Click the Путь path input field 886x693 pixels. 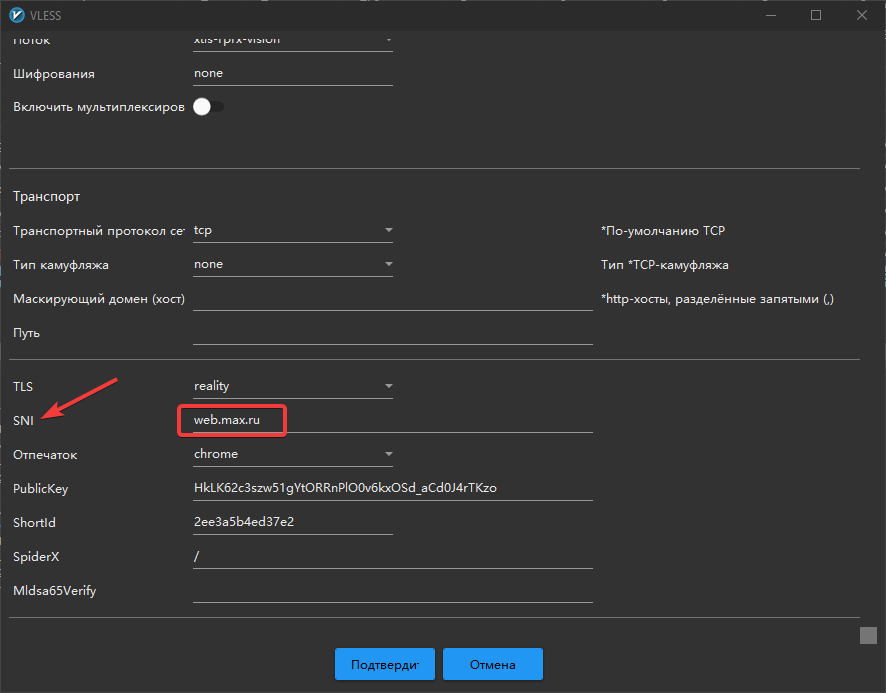tap(393, 333)
